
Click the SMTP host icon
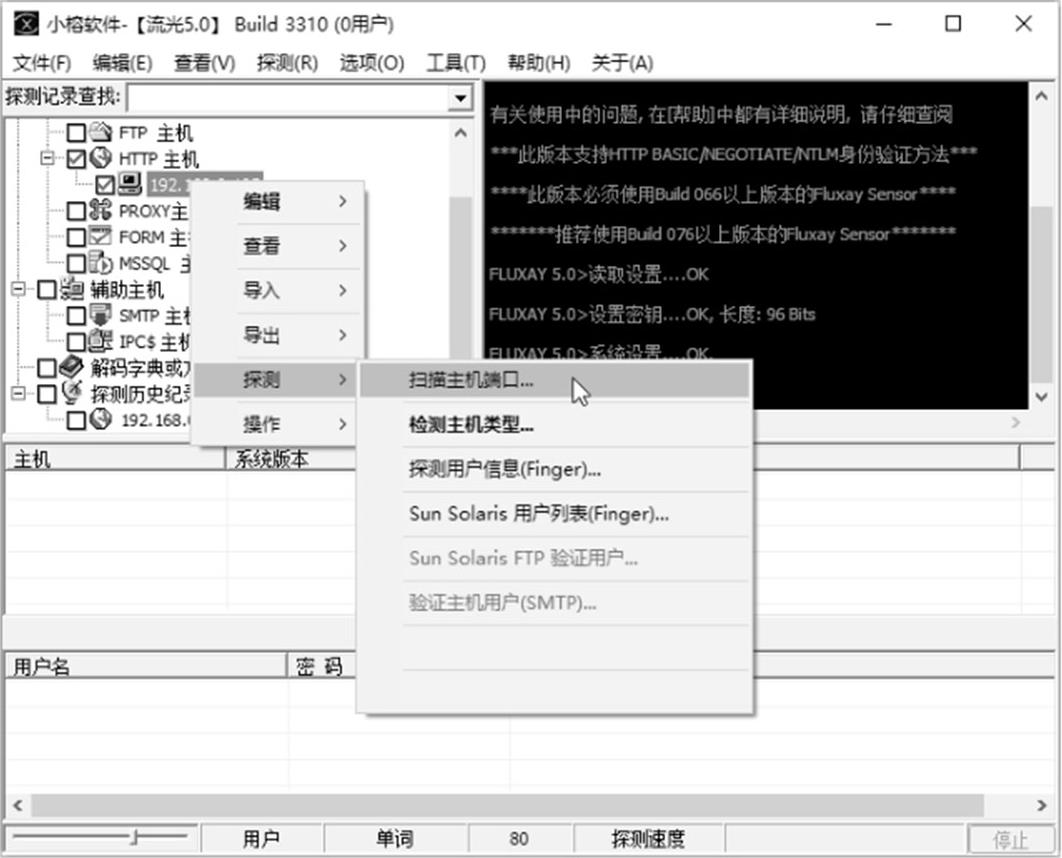[x=101, y=316]
